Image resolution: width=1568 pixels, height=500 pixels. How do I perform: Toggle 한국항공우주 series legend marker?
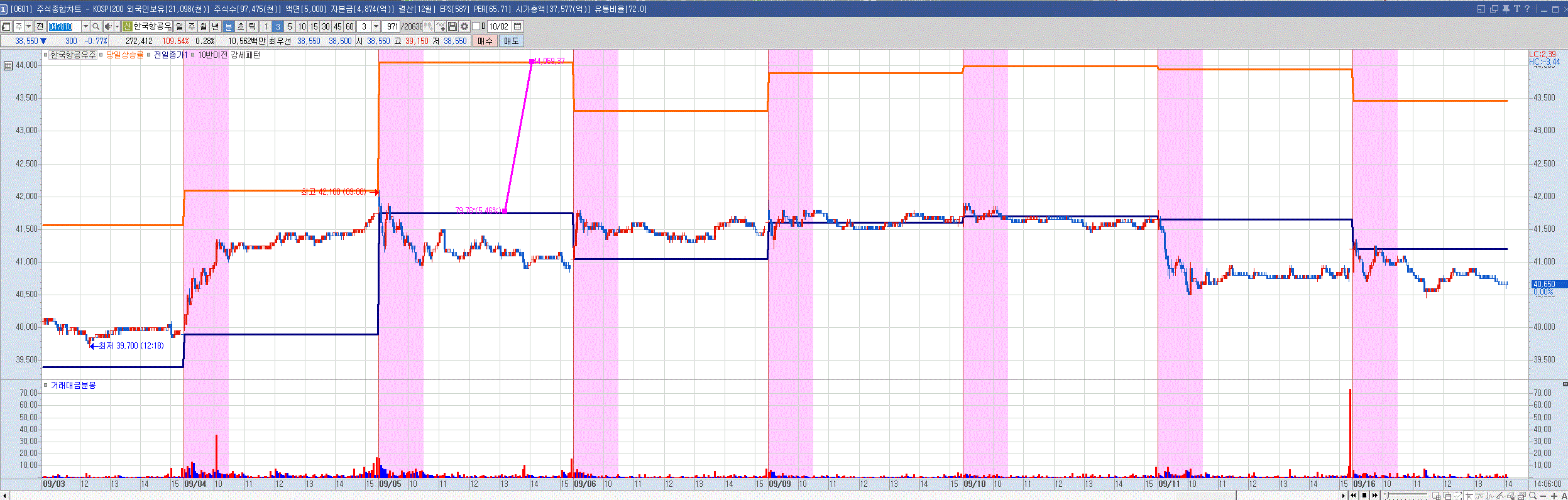click(46, 55)
